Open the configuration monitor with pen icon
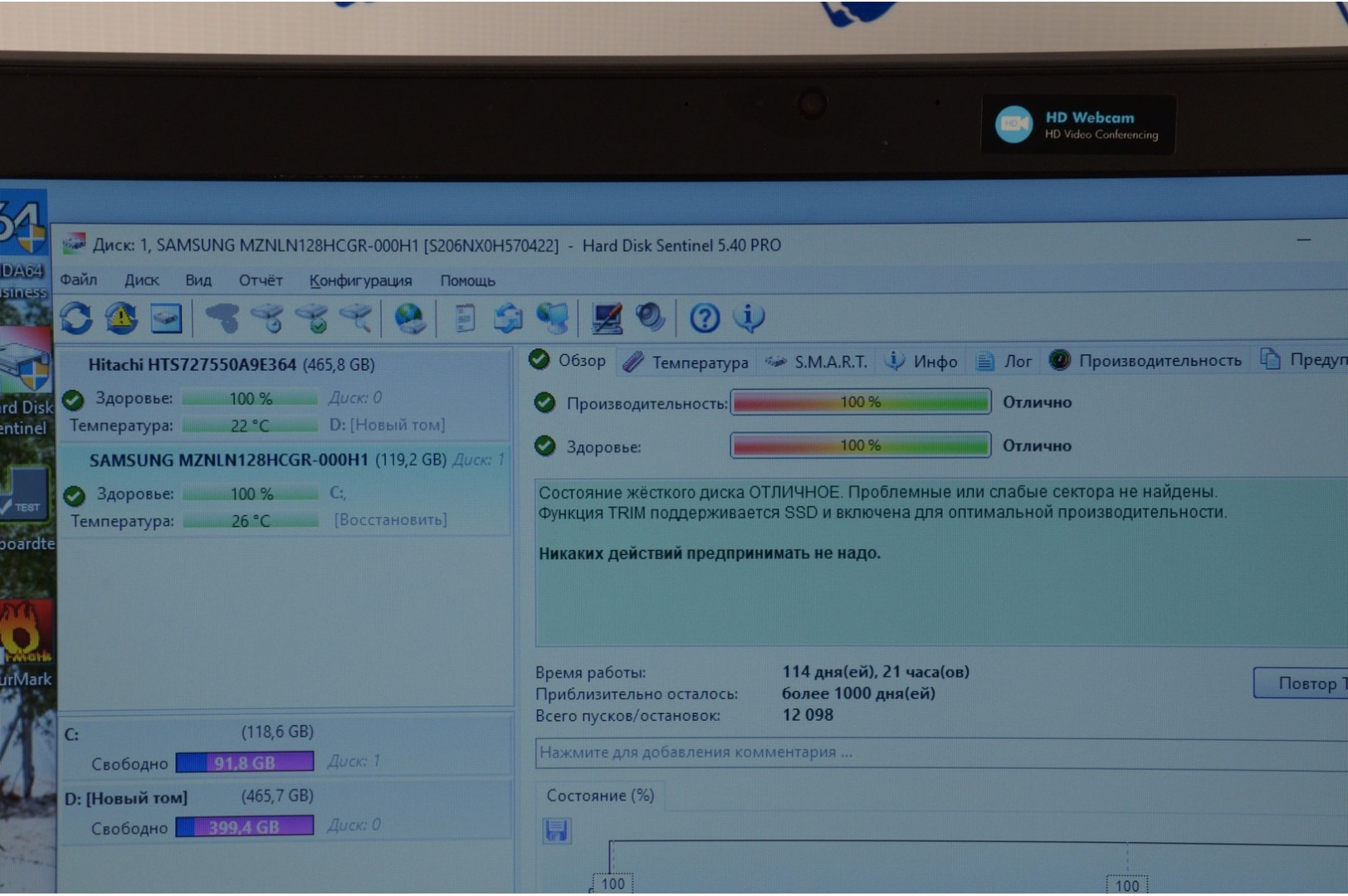The image size is (1348, 896). pos(607,318)
